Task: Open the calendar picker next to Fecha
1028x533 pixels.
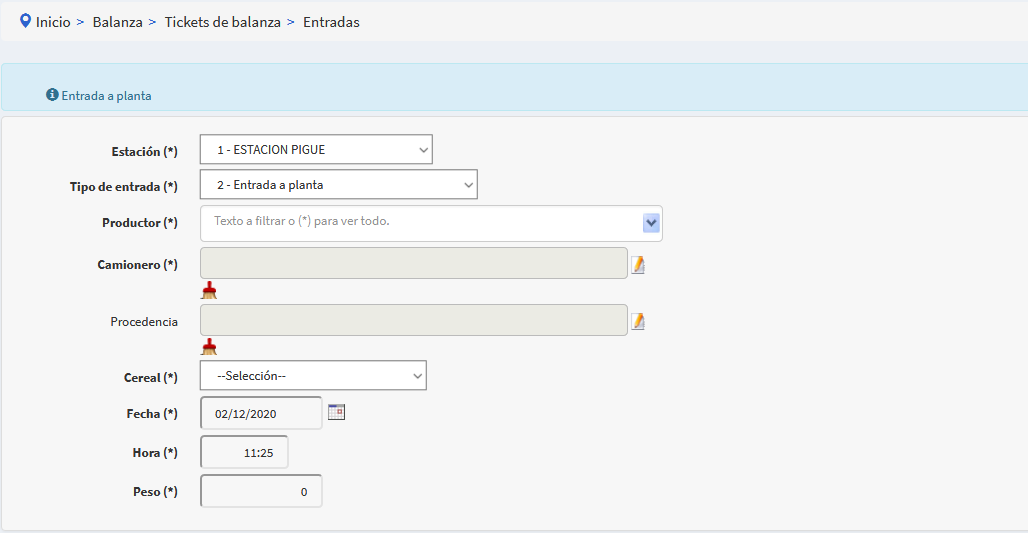Action: (336, 412)
